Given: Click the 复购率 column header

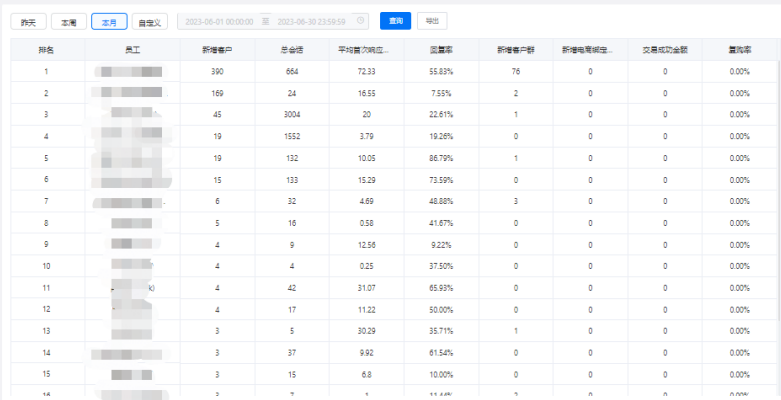Looking at the screenshot, I should pyautogui.click(x=739, y=49).
